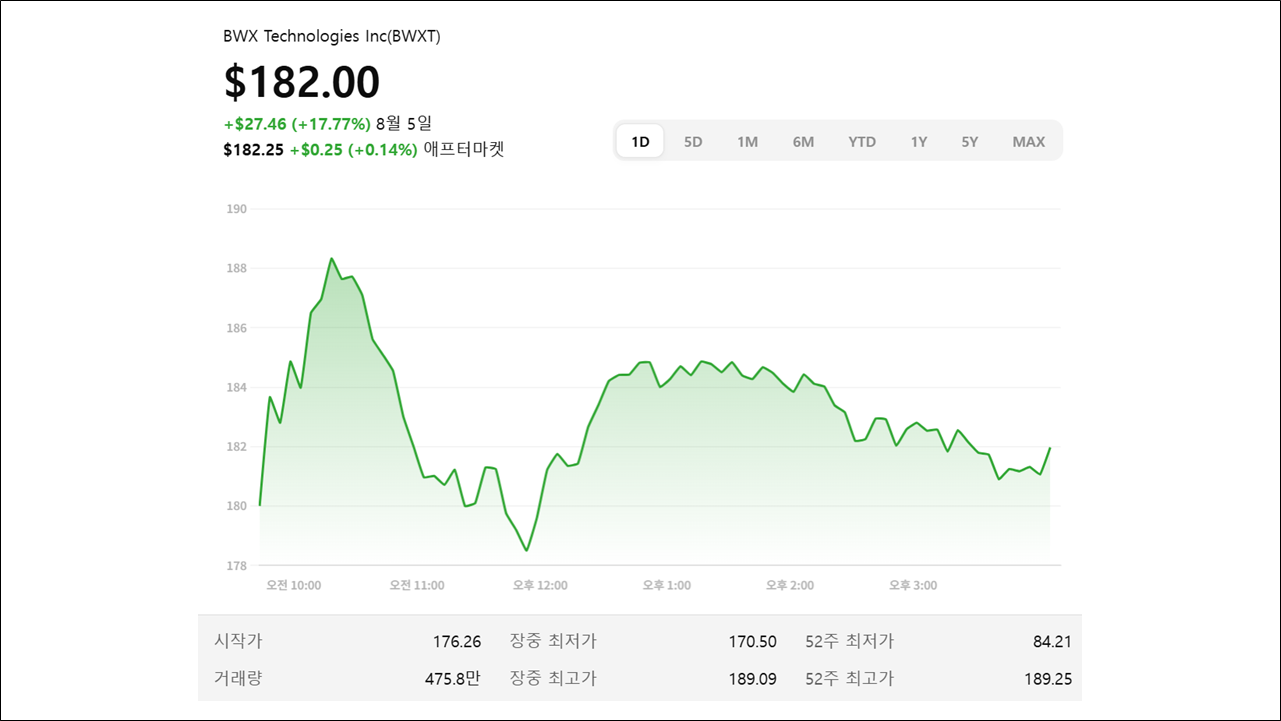Click the 184 y-axis label
The image size is (1281, 721).
236,387
